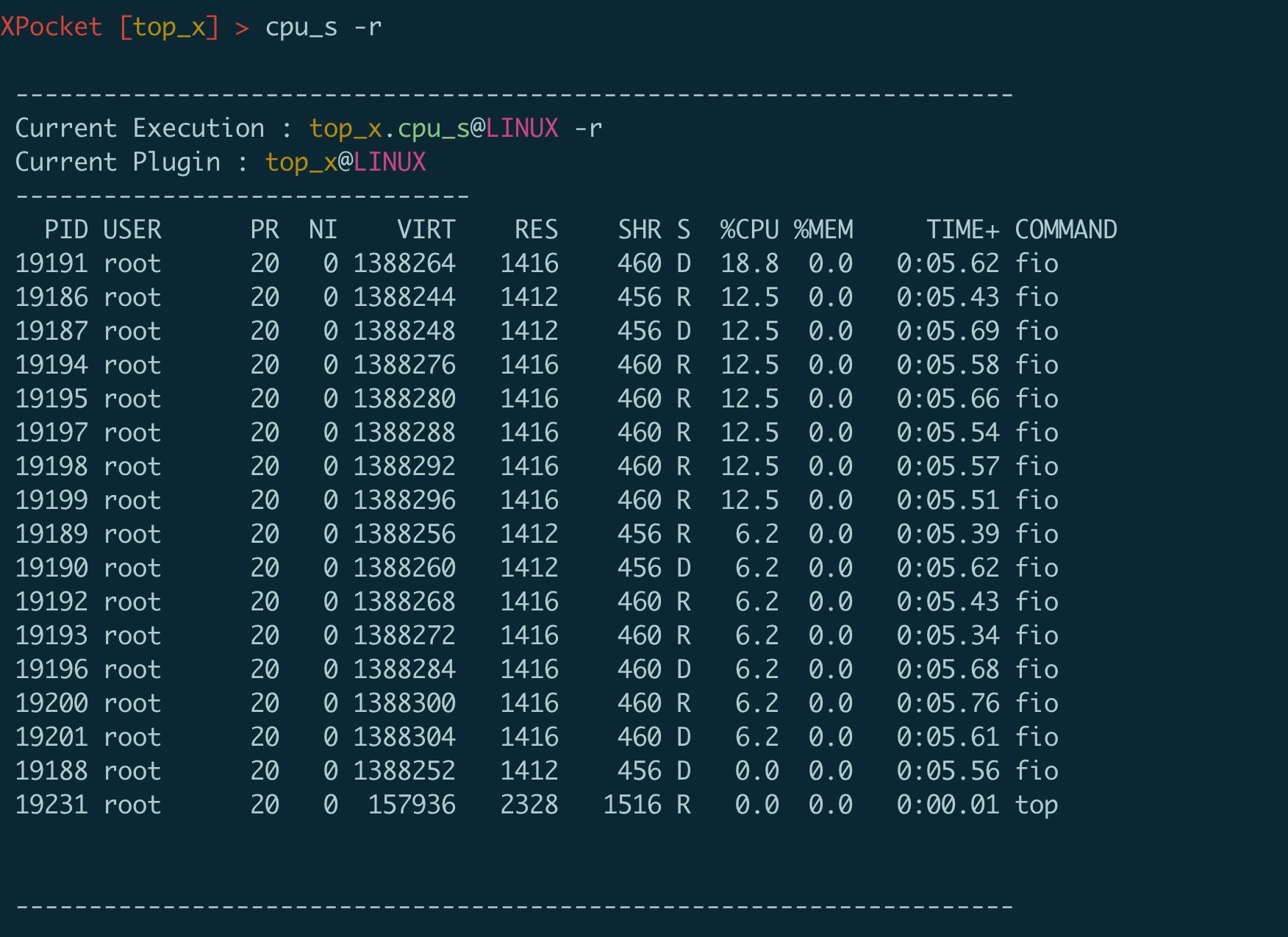
Task: Click the %CPU column header
Action: coord(749,229)
